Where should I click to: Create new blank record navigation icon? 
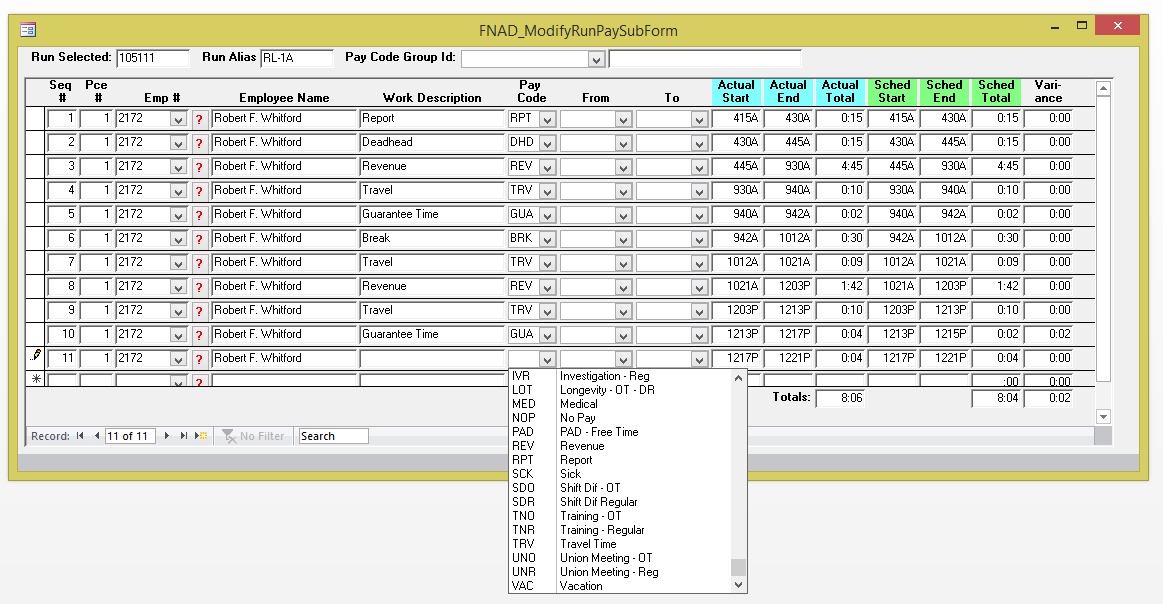pos(201,436)
